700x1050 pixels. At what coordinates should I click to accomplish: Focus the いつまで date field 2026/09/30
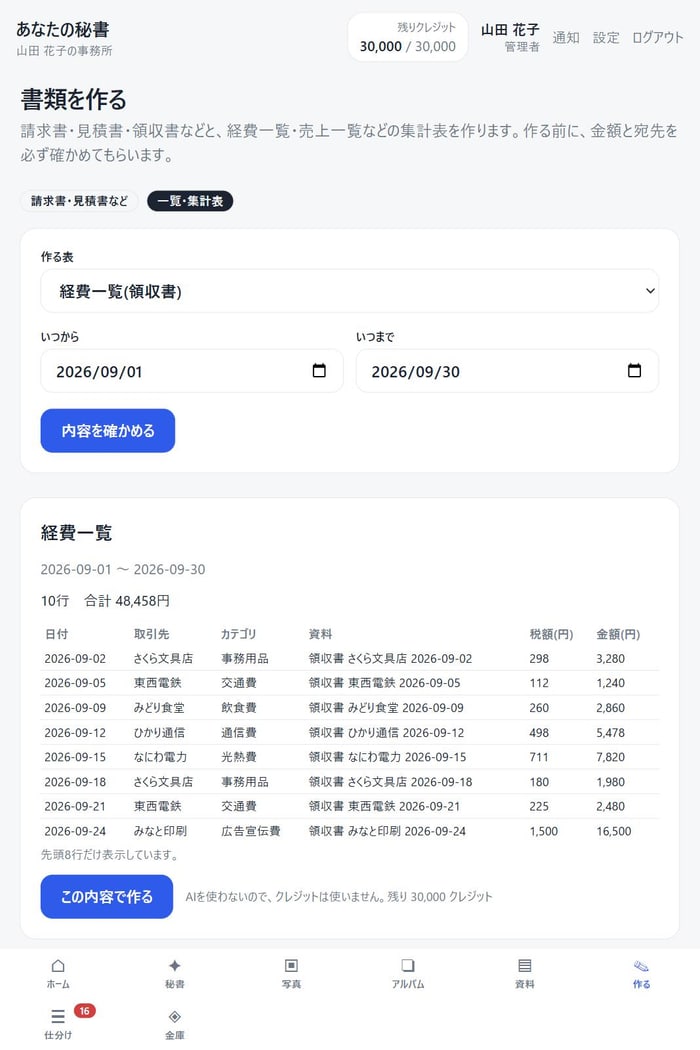pyautogui.click(x=507, y=371)
